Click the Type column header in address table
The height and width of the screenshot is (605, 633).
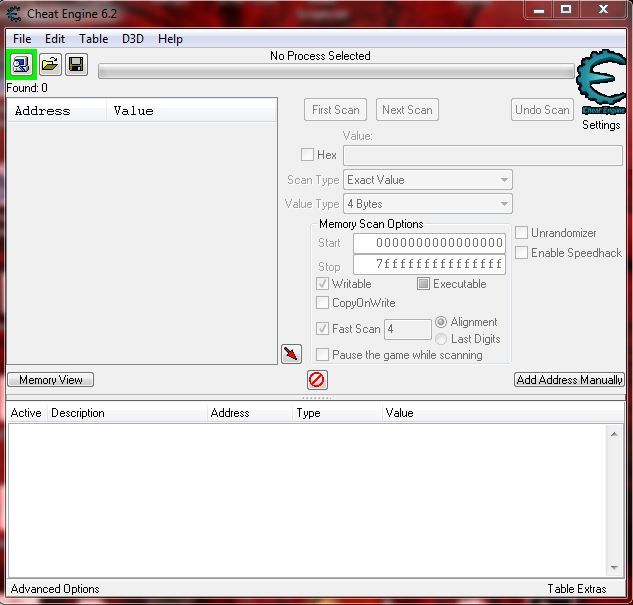coord(337,413)
